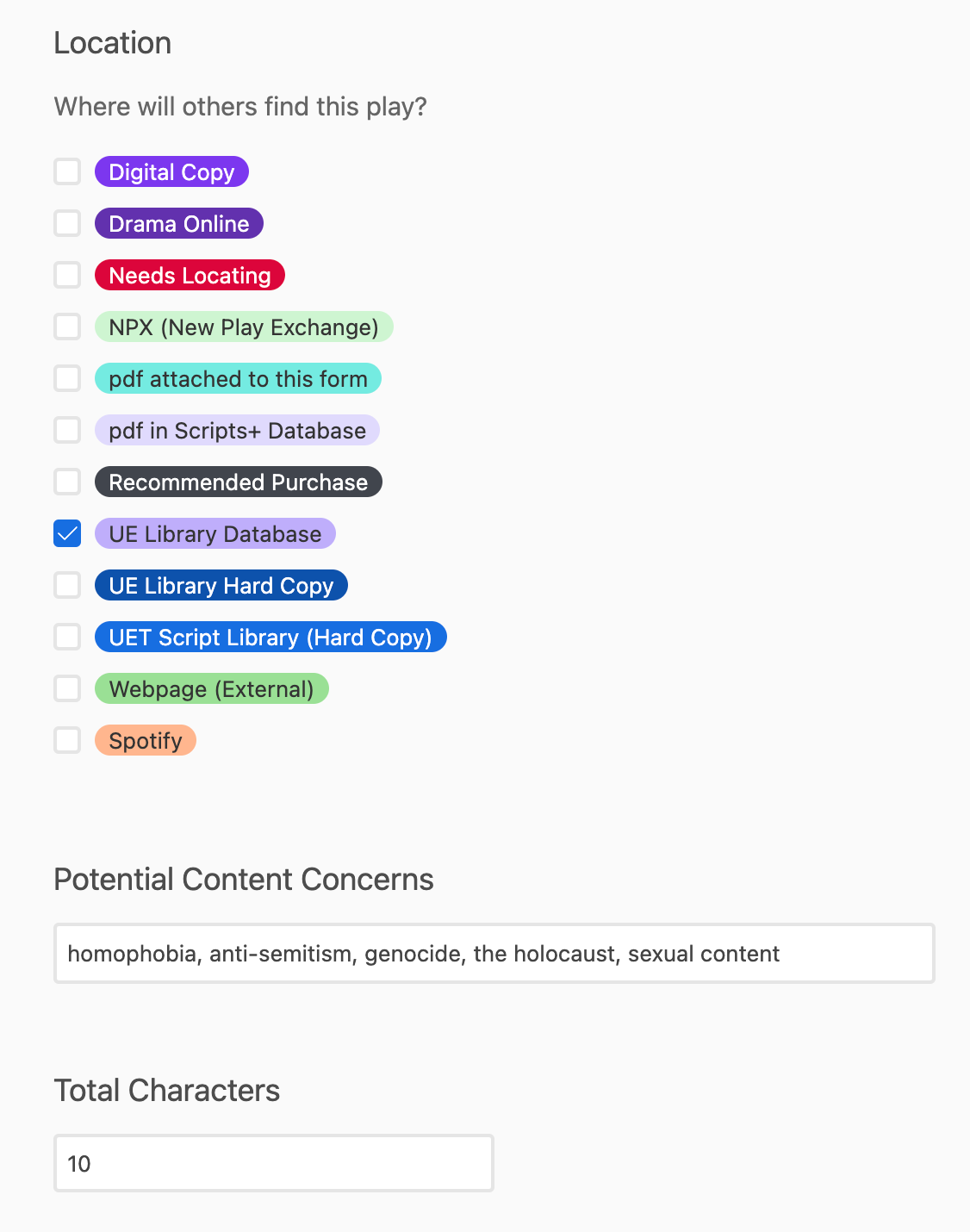Click the teal pdf attached to this form tag
The height and width of the screenshot is (1232, 970).
point(238,378)
